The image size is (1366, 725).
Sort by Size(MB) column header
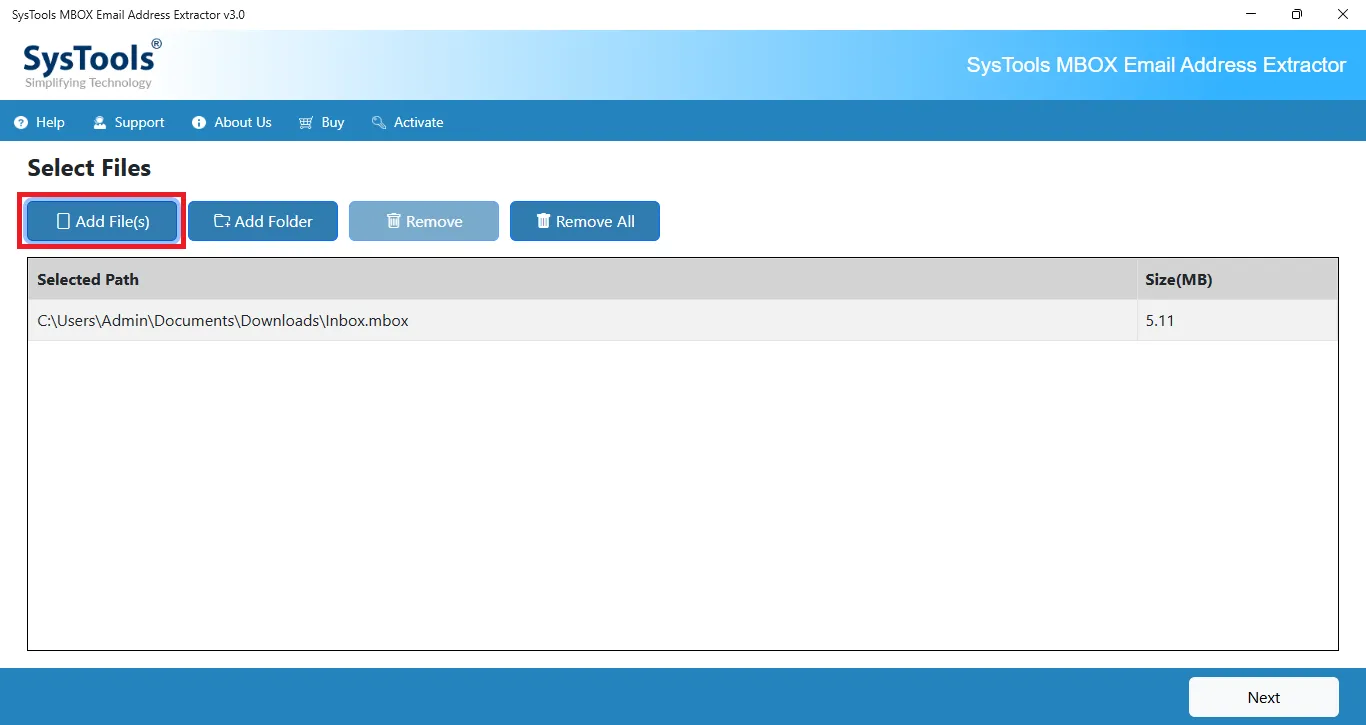point(1237,279)
